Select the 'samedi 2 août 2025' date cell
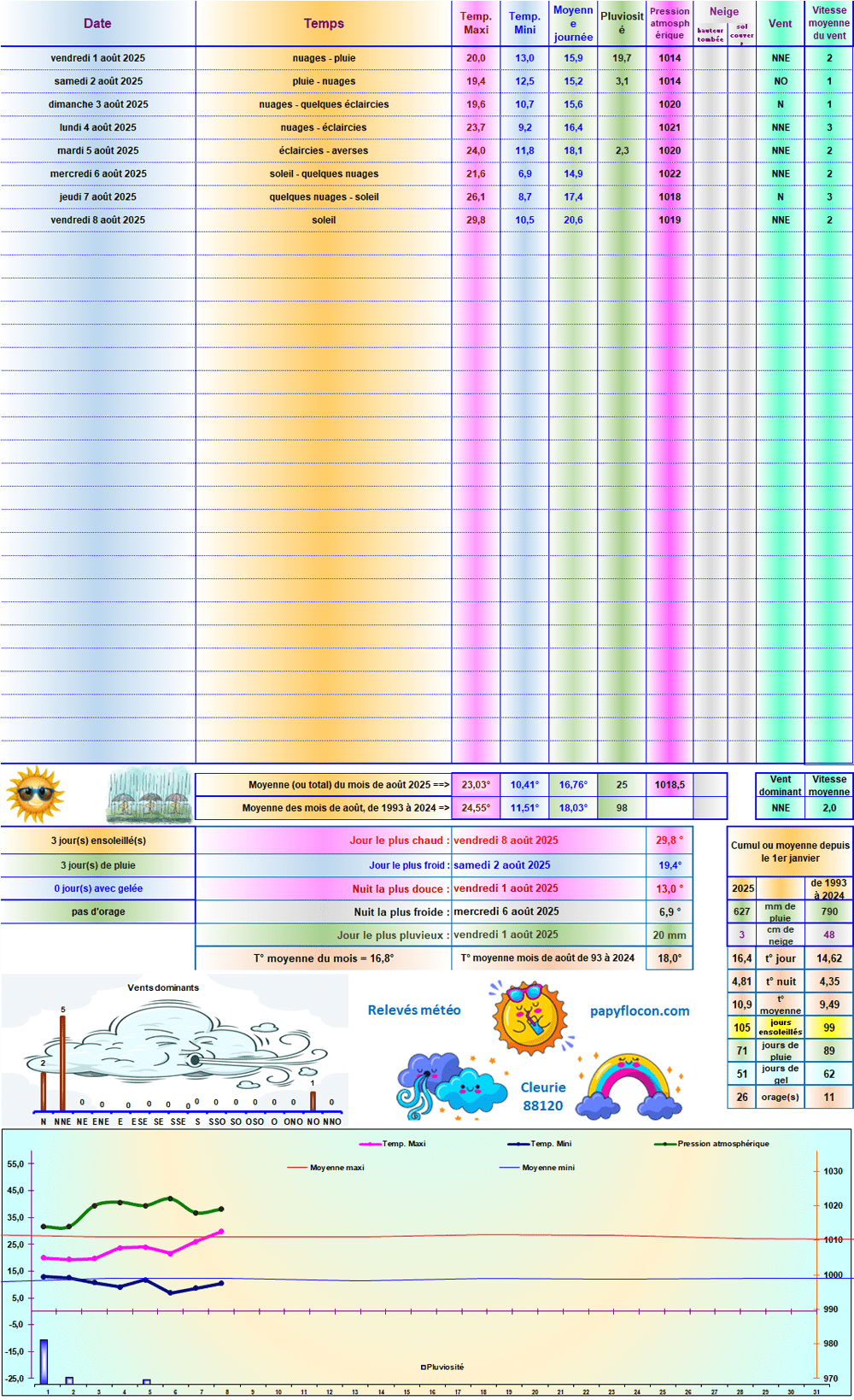The width and height of the screenshot is (854, 1400). tap(97, 81)
